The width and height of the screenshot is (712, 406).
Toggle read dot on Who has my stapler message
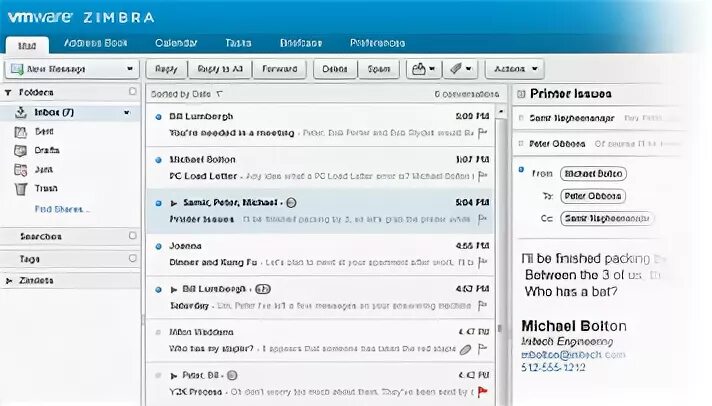pyautogui.click(x=158, y=332)
